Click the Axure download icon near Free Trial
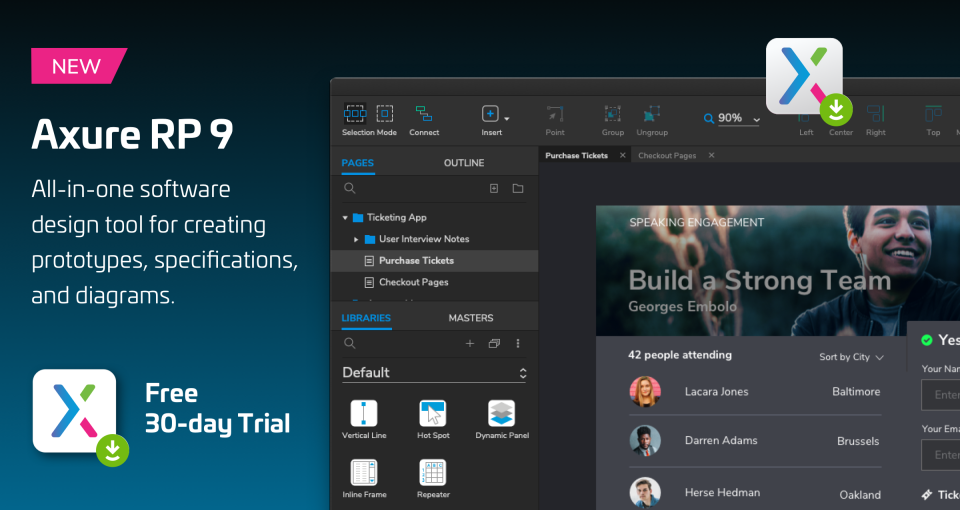 point(80,416)
